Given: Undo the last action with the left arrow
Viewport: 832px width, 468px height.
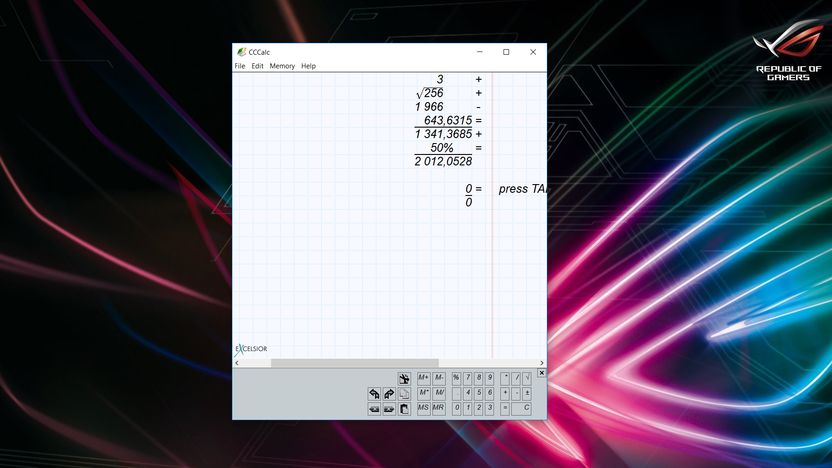Looking at the screenshot, I should 374,394.
